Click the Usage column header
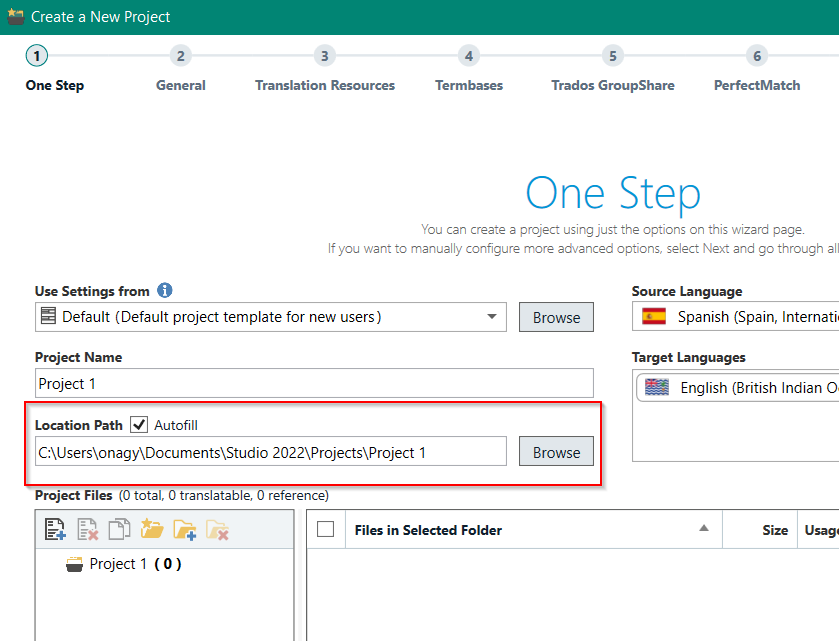Viewport: 839px width, 641px height. 821,530
